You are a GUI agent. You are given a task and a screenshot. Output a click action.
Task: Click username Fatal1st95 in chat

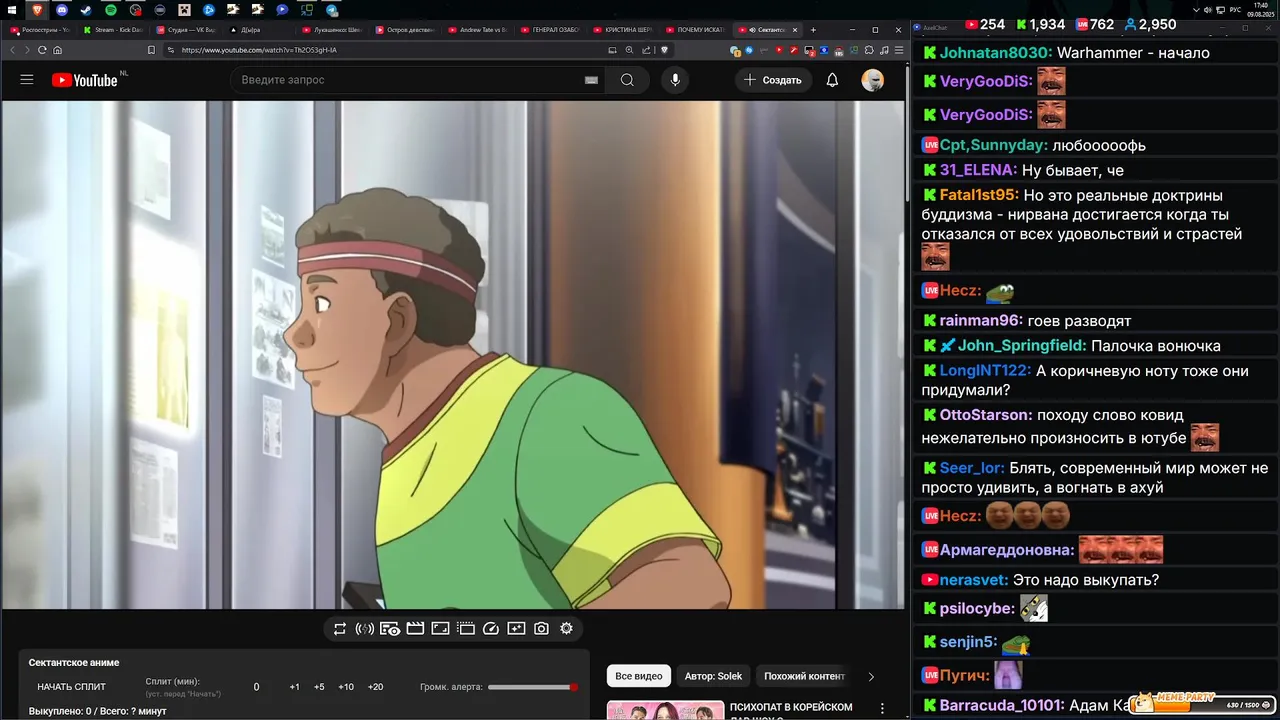(979, 196)
